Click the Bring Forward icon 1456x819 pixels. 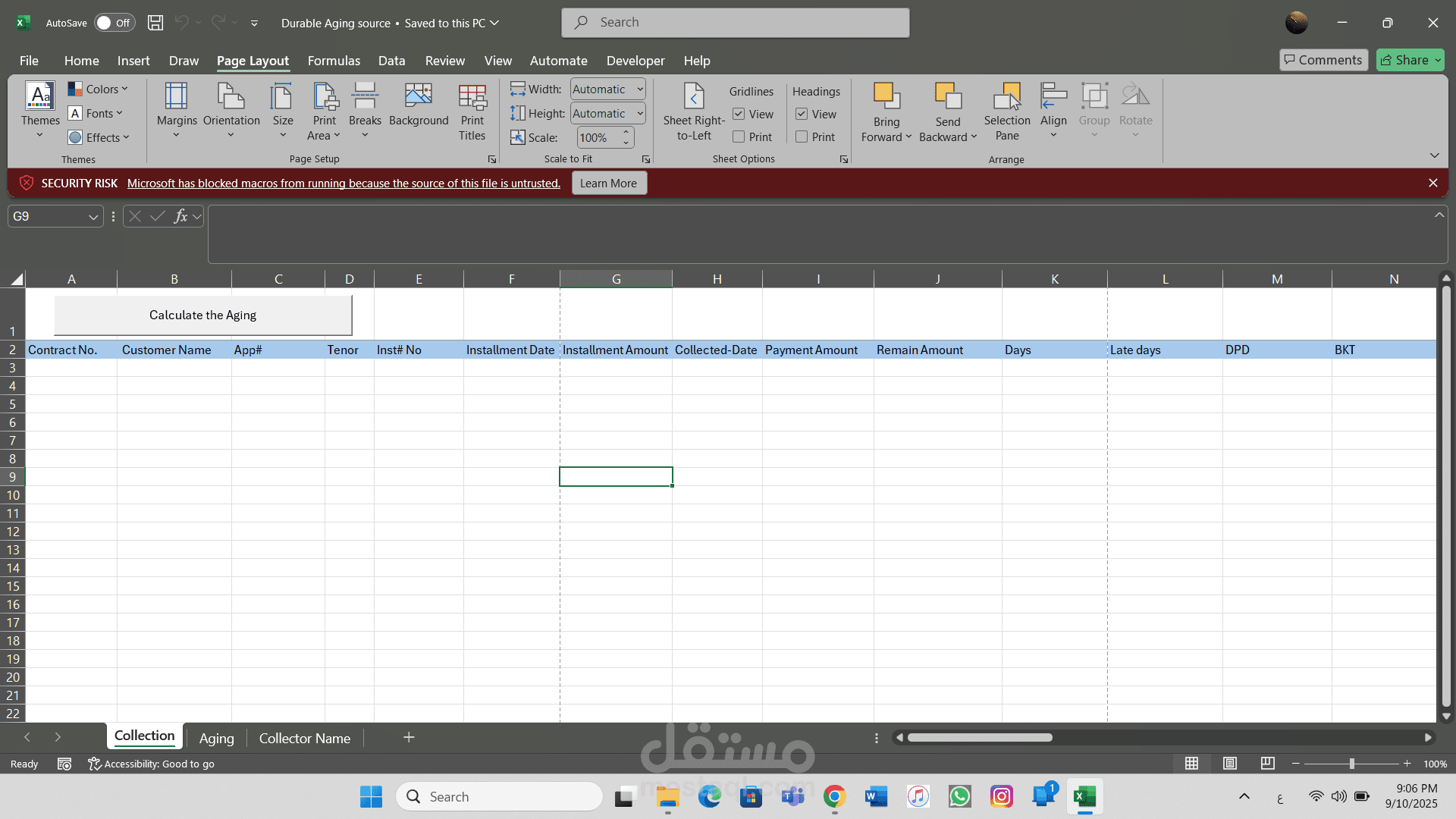(886, 96)
